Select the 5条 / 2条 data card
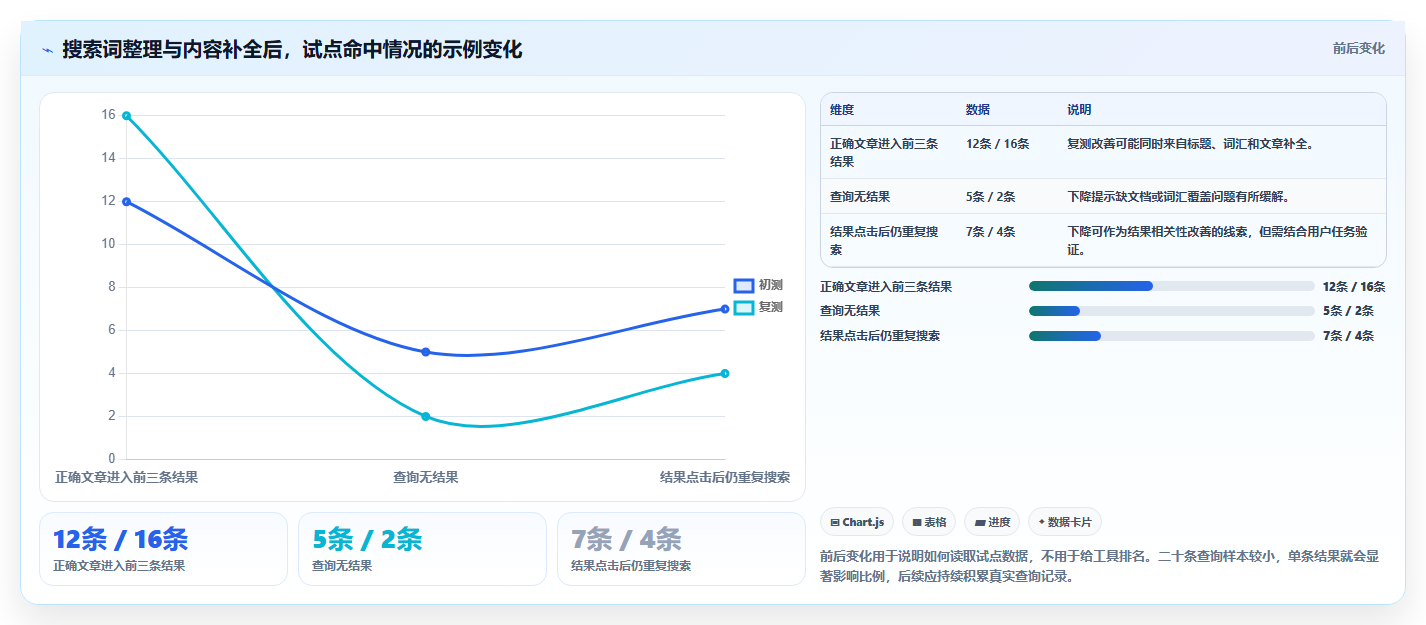The image size is (1426, 625). point(422,549)
